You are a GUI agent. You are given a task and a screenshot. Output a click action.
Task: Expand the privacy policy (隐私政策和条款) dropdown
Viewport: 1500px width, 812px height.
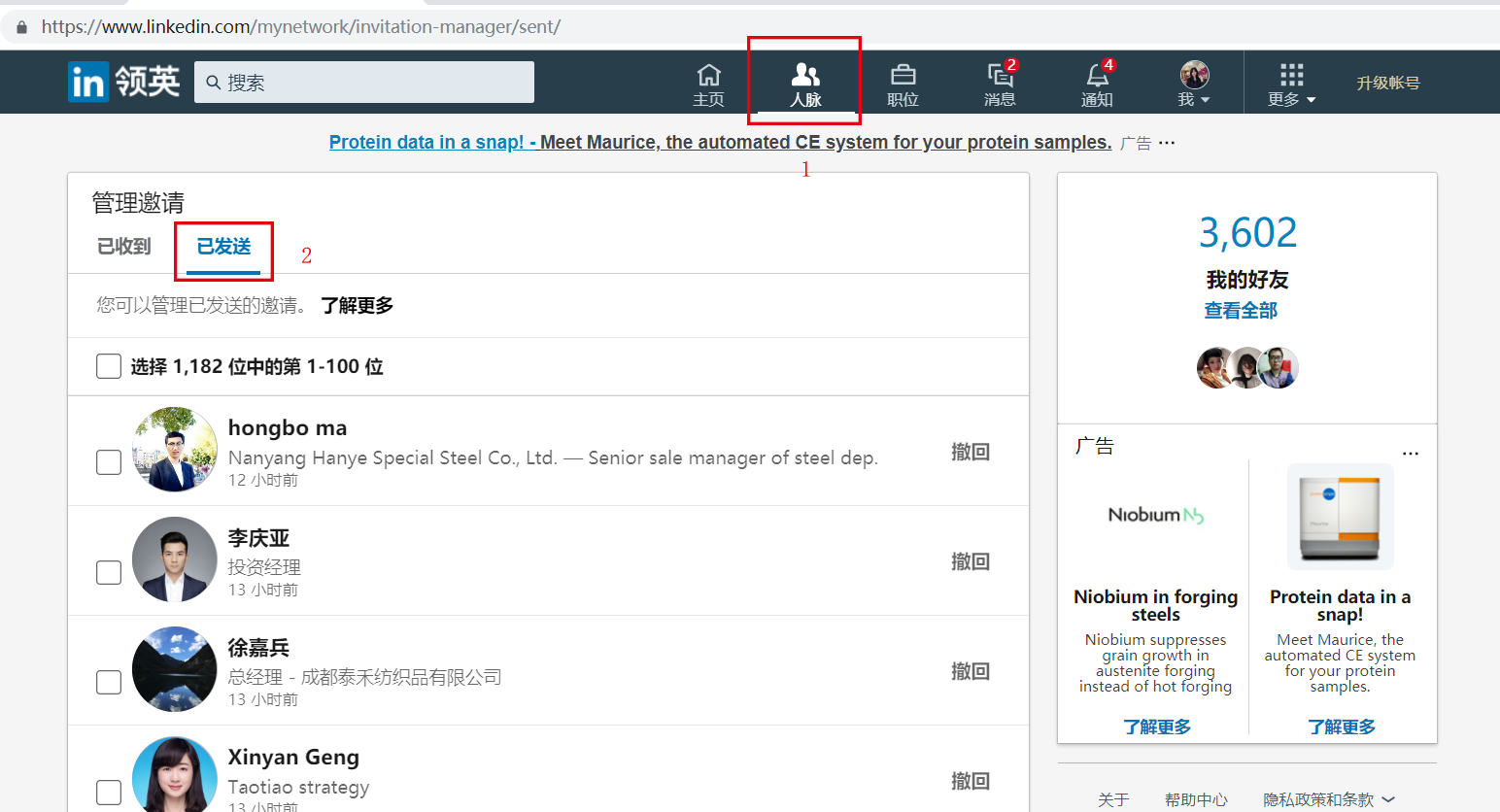coord(1328,799)
